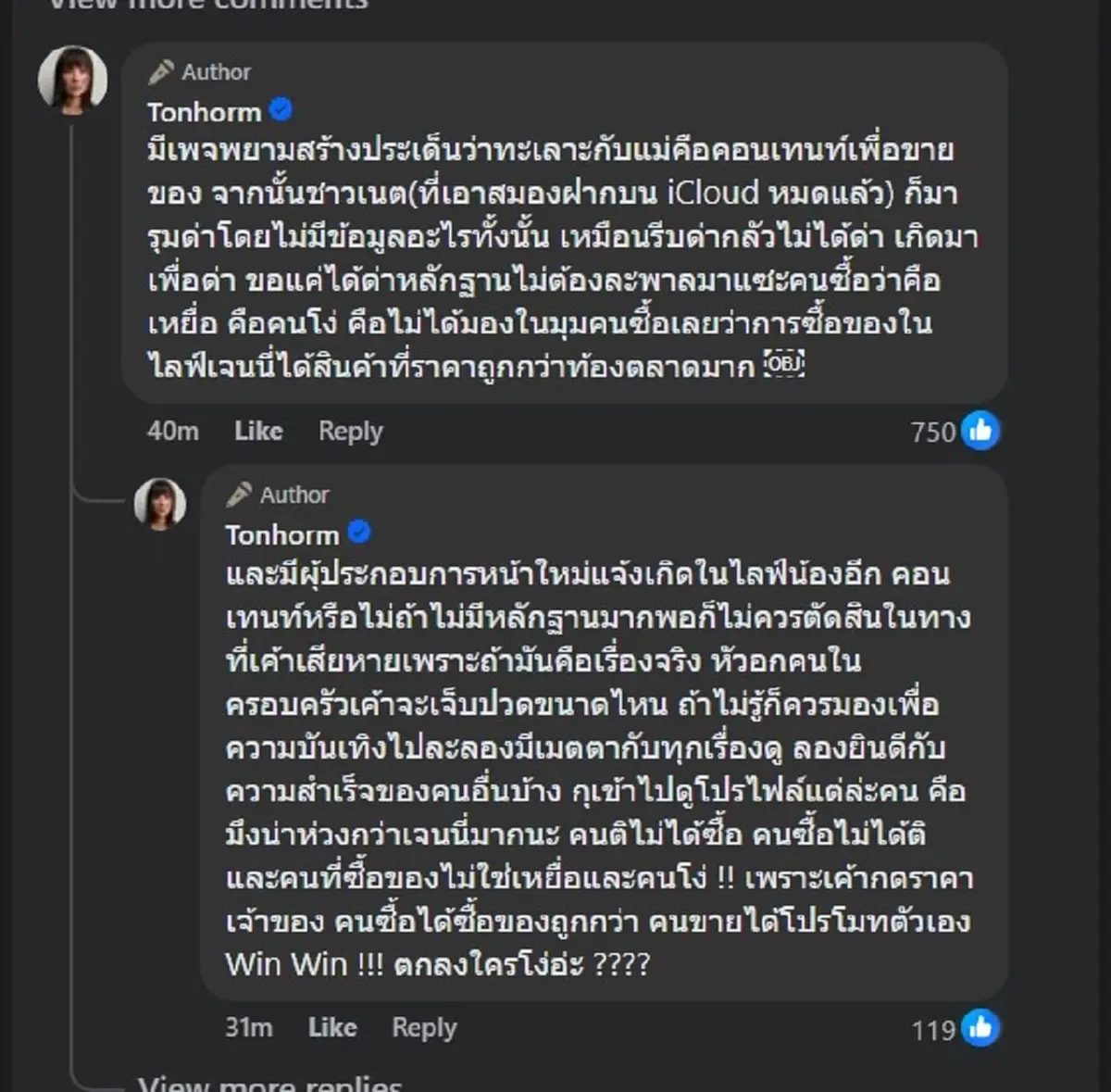Click the 750 likes thumbs-up icon
Screen dimensions: 1111x1092
click(x=980, y=431)
